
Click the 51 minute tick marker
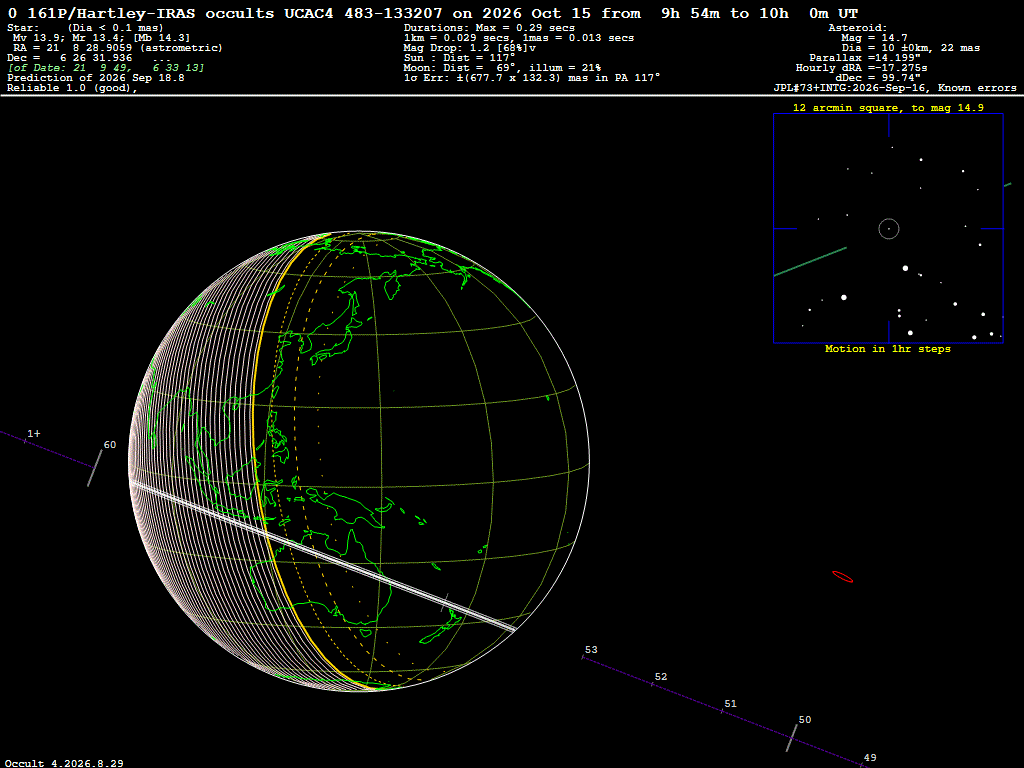722,710
